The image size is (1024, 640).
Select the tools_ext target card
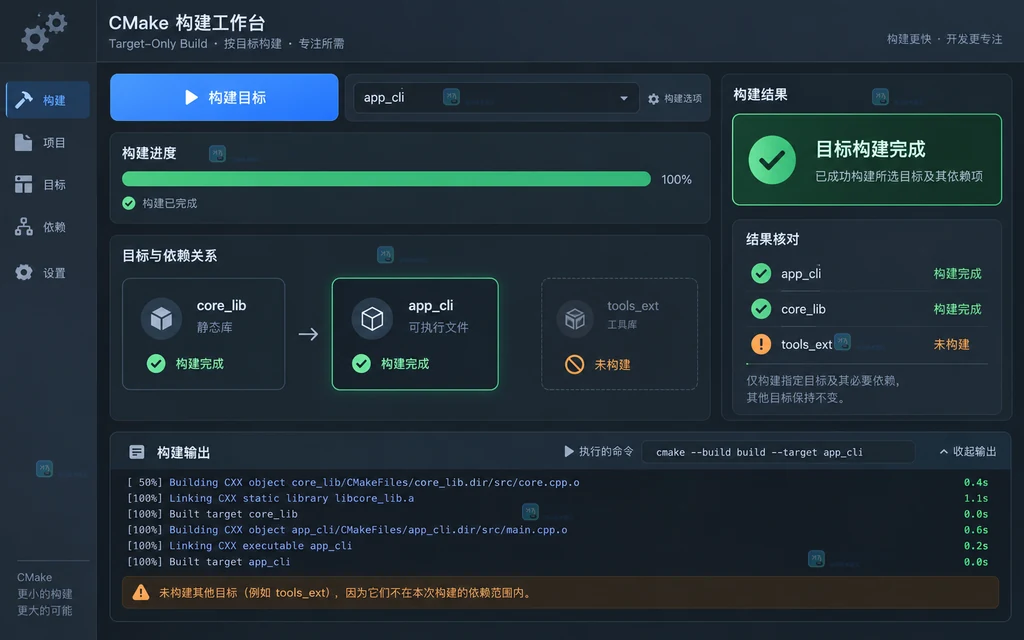pos(619,334)
